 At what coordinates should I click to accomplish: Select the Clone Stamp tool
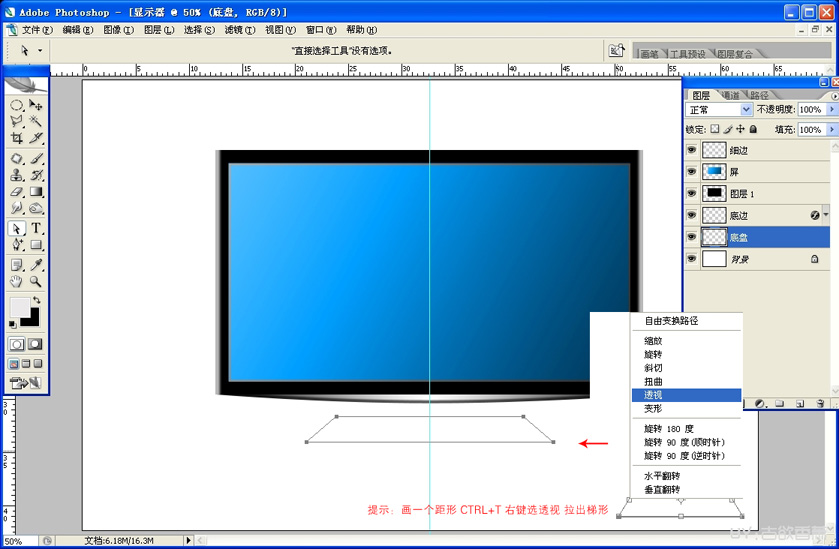tap(17, 175)
